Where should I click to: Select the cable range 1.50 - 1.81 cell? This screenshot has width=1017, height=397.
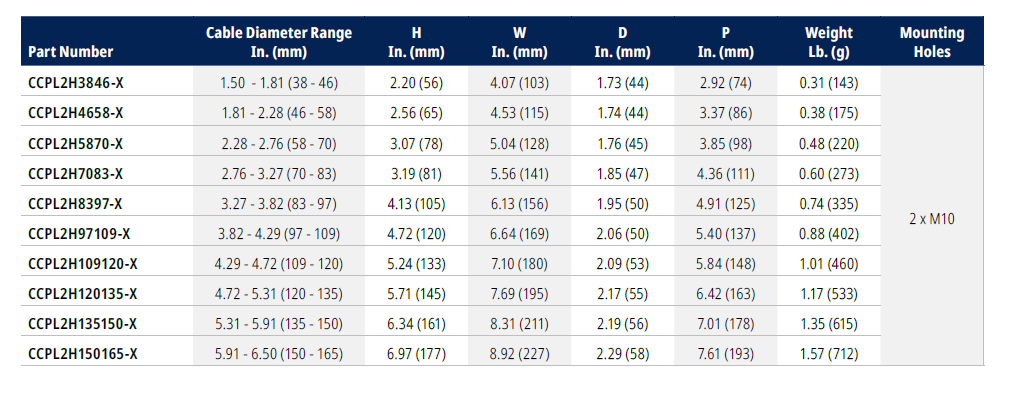pyautogui.click(x=279, y=82)
